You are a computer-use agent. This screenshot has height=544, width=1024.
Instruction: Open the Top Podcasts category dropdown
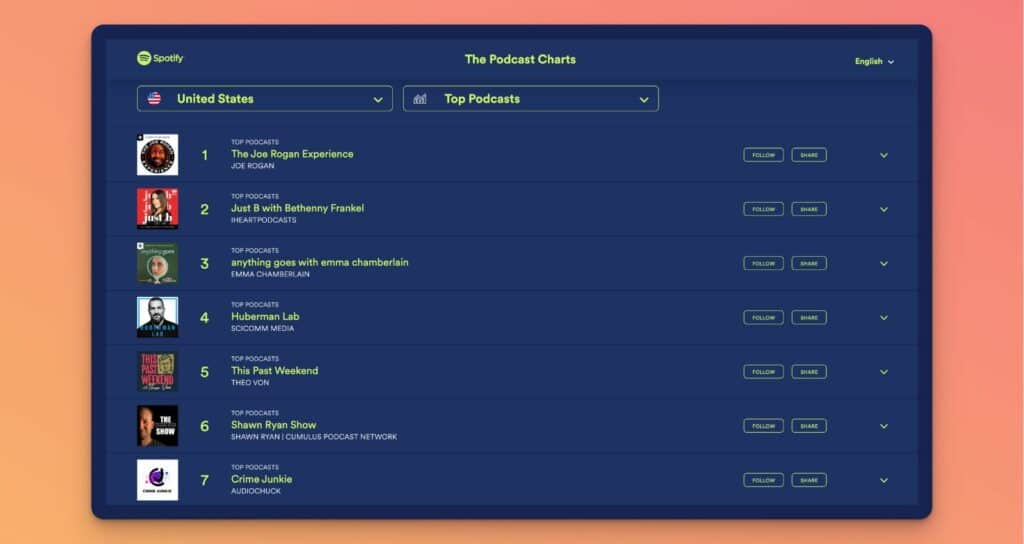(530, 99)
